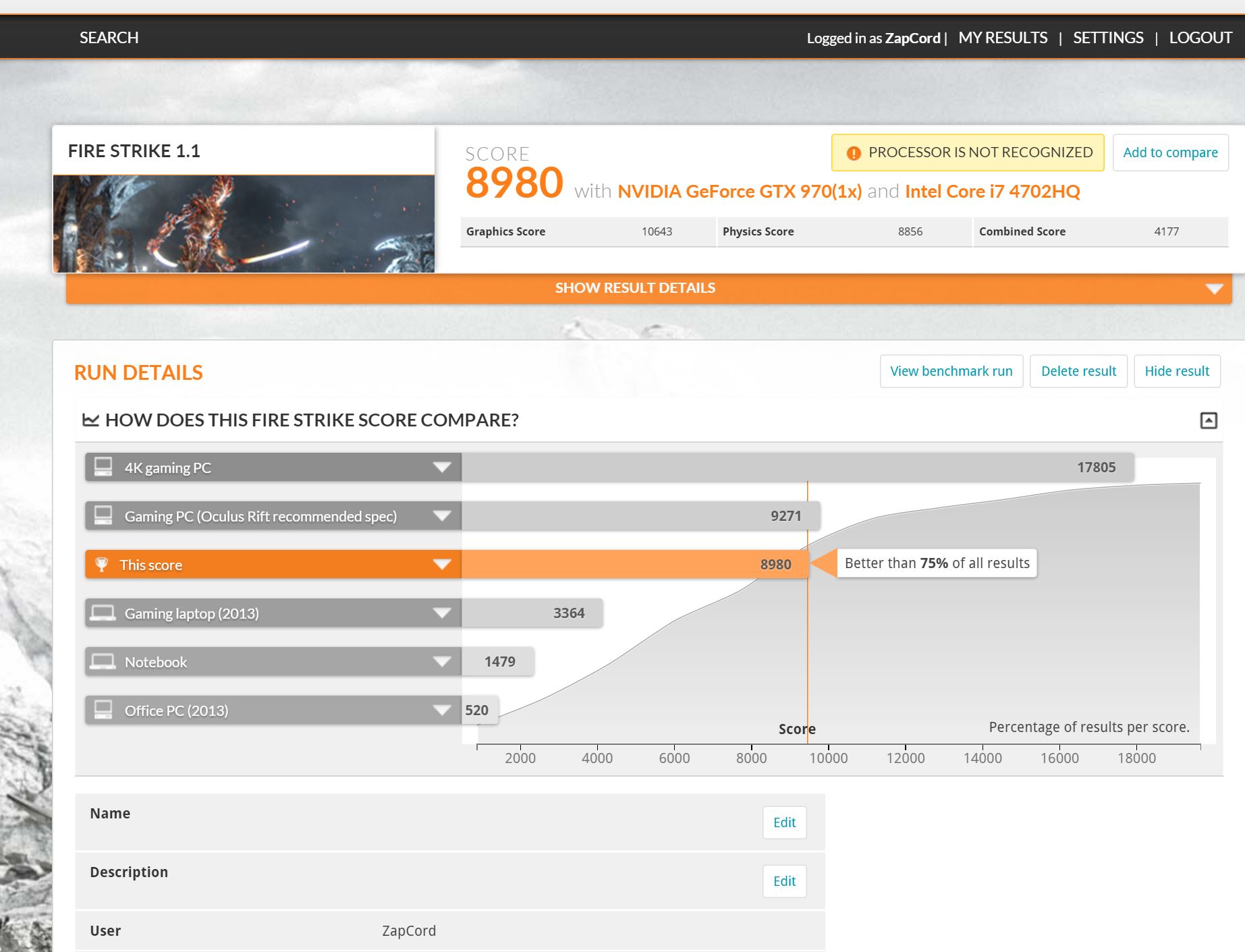This screenshot has height=952, width=1245.
Task: Click the ZapCord value in the User row
Action: tap(409, 930)
